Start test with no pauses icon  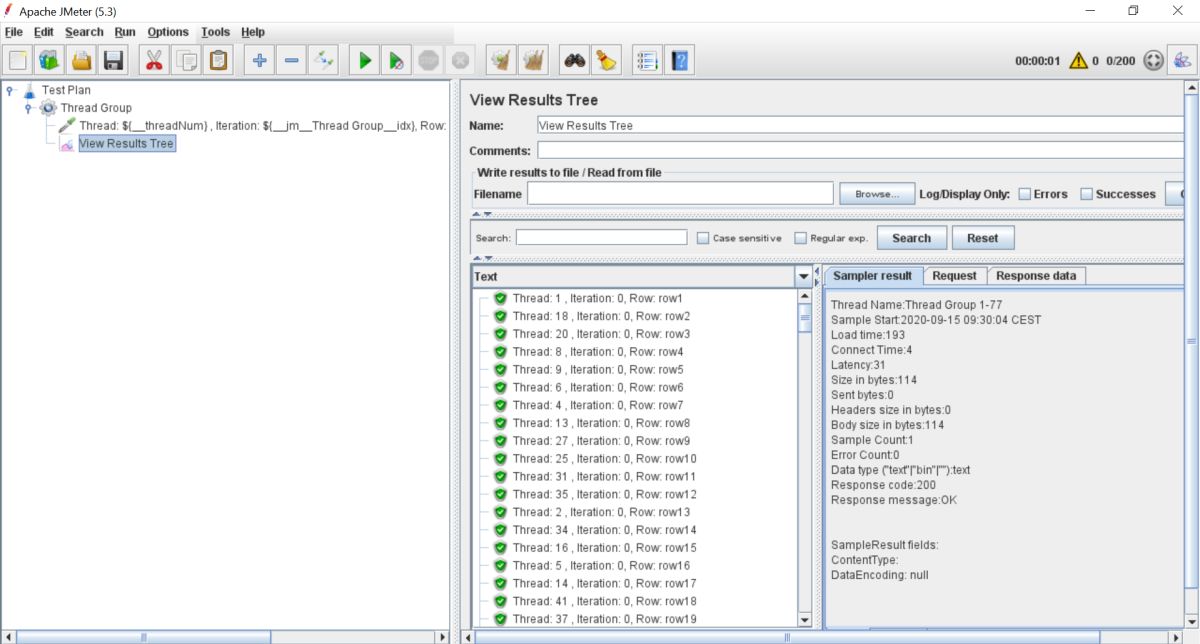click(396, 60)
